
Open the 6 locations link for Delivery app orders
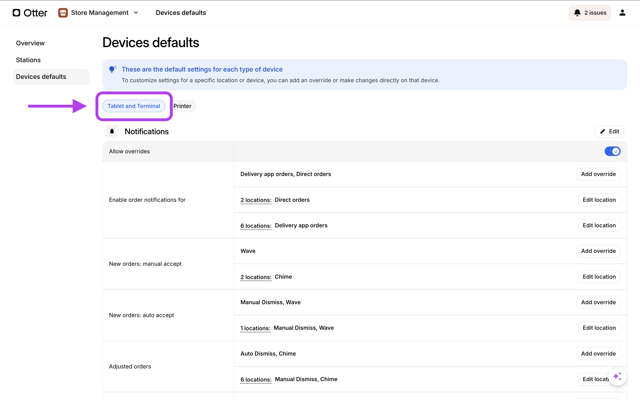pyautogui.click(x=256, y=226)
